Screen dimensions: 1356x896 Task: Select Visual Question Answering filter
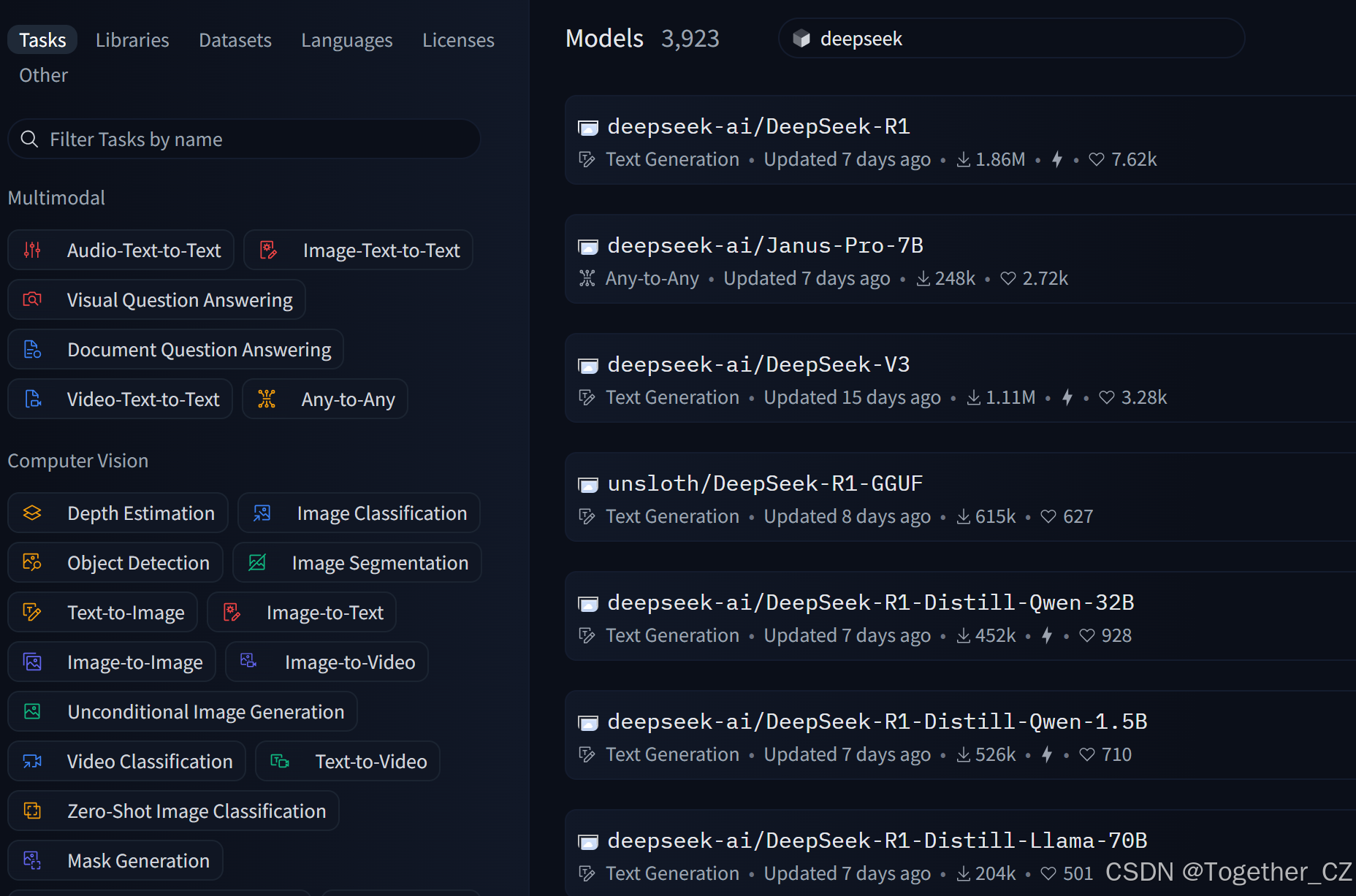(156, 300)
